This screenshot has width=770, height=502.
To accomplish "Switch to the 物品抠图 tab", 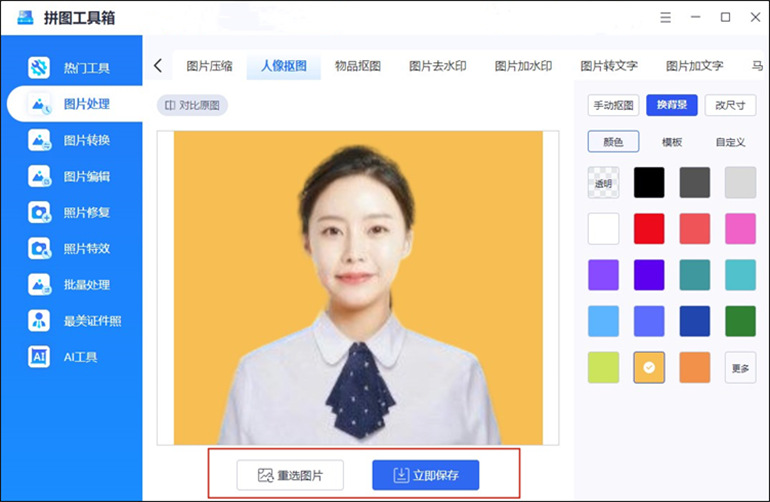I will coord(357,66).
